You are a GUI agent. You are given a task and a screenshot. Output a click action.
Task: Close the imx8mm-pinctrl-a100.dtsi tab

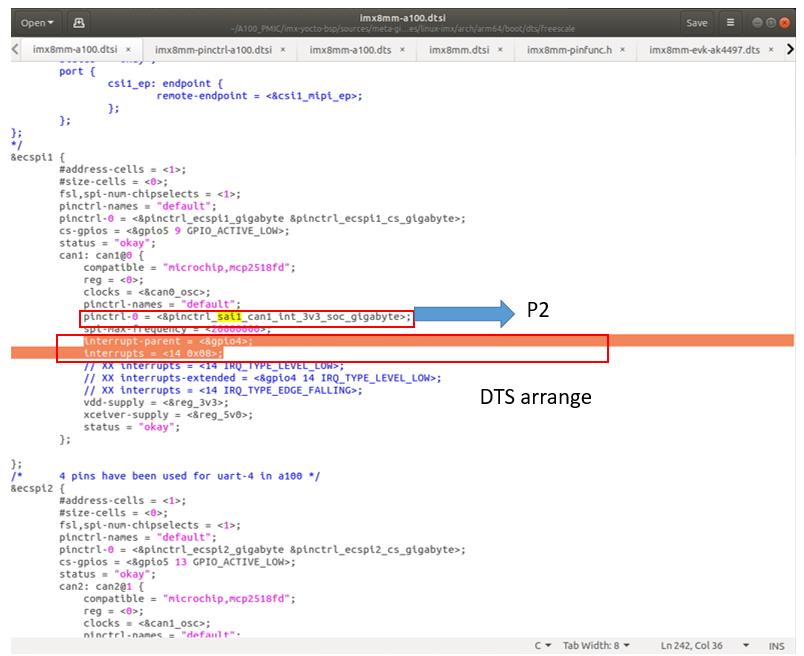[x=283, y=50]
